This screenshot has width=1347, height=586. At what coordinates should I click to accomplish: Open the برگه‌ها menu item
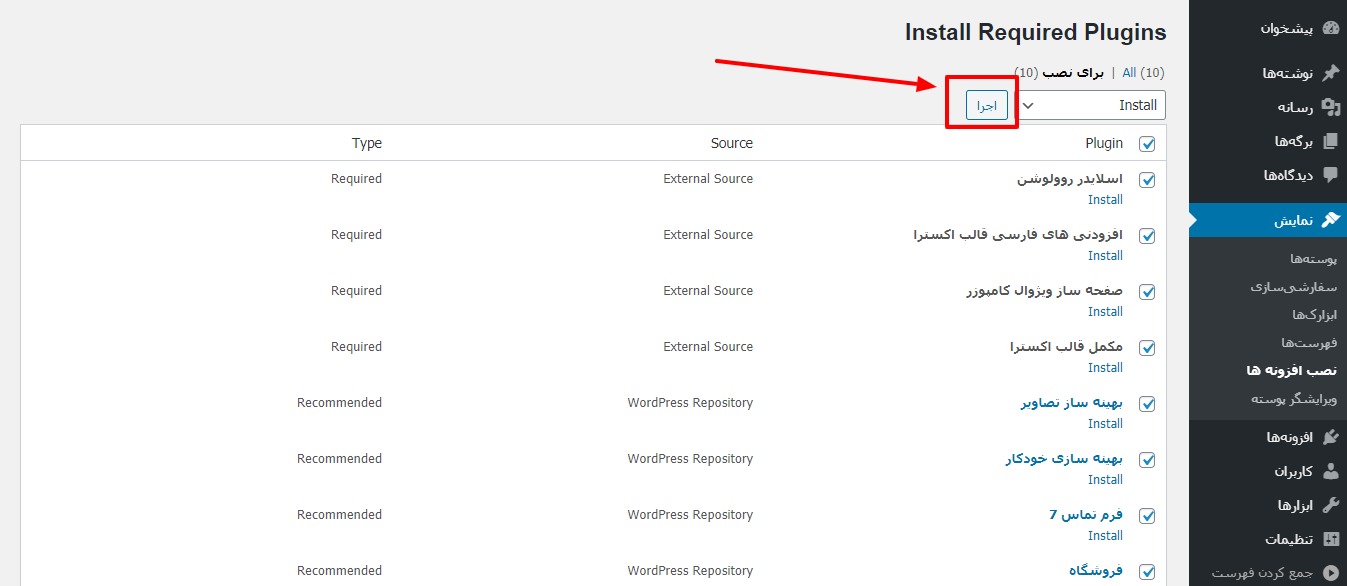[1268, 141]
